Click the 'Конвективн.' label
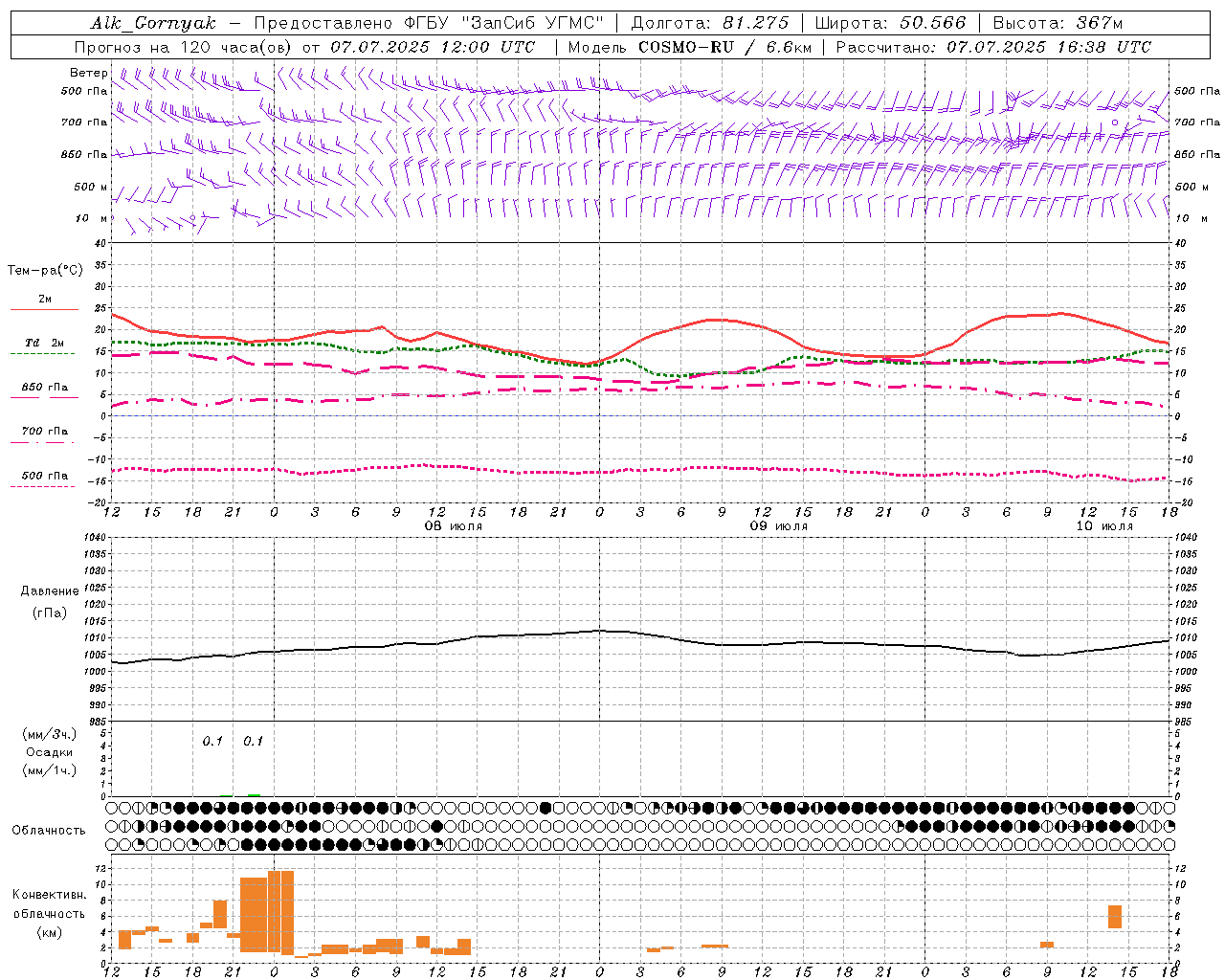Image resolution: width=1225 pixels, height=980 pixels. tap(50, 895)
